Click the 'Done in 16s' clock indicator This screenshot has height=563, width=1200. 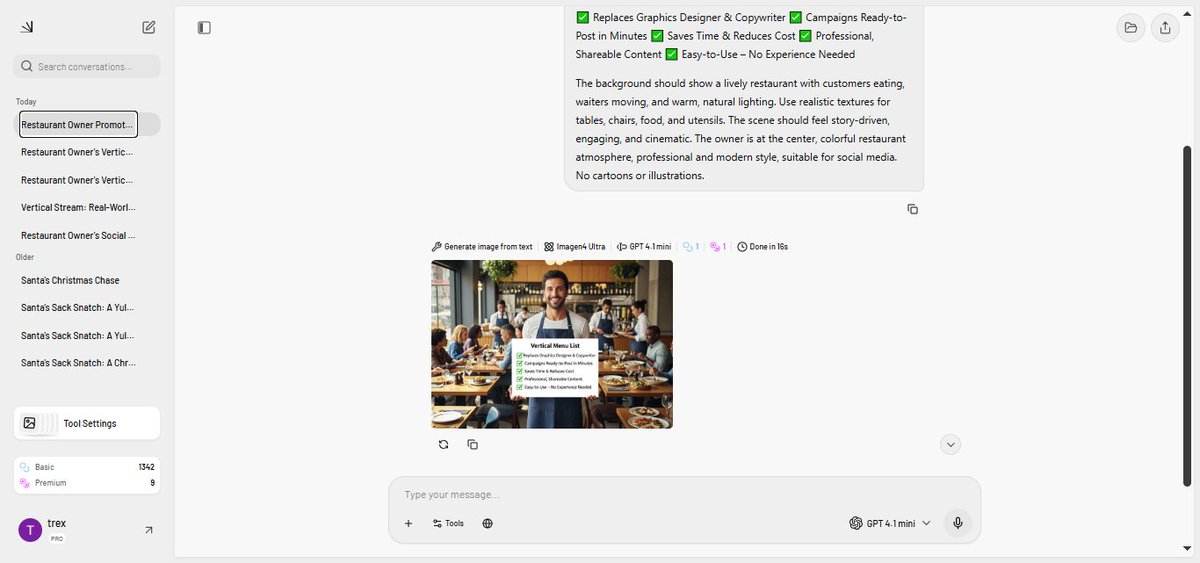pyautogui.click(x=763, y=246)
